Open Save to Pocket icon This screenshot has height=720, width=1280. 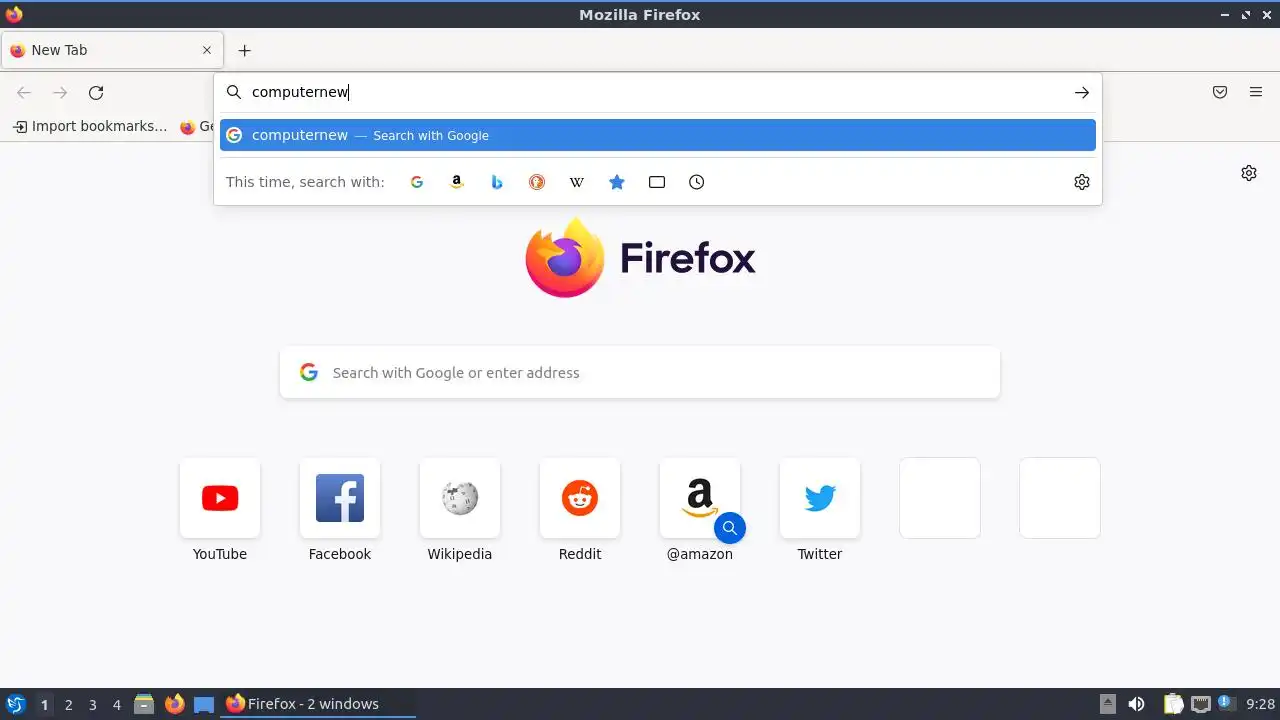[1220, 92]
